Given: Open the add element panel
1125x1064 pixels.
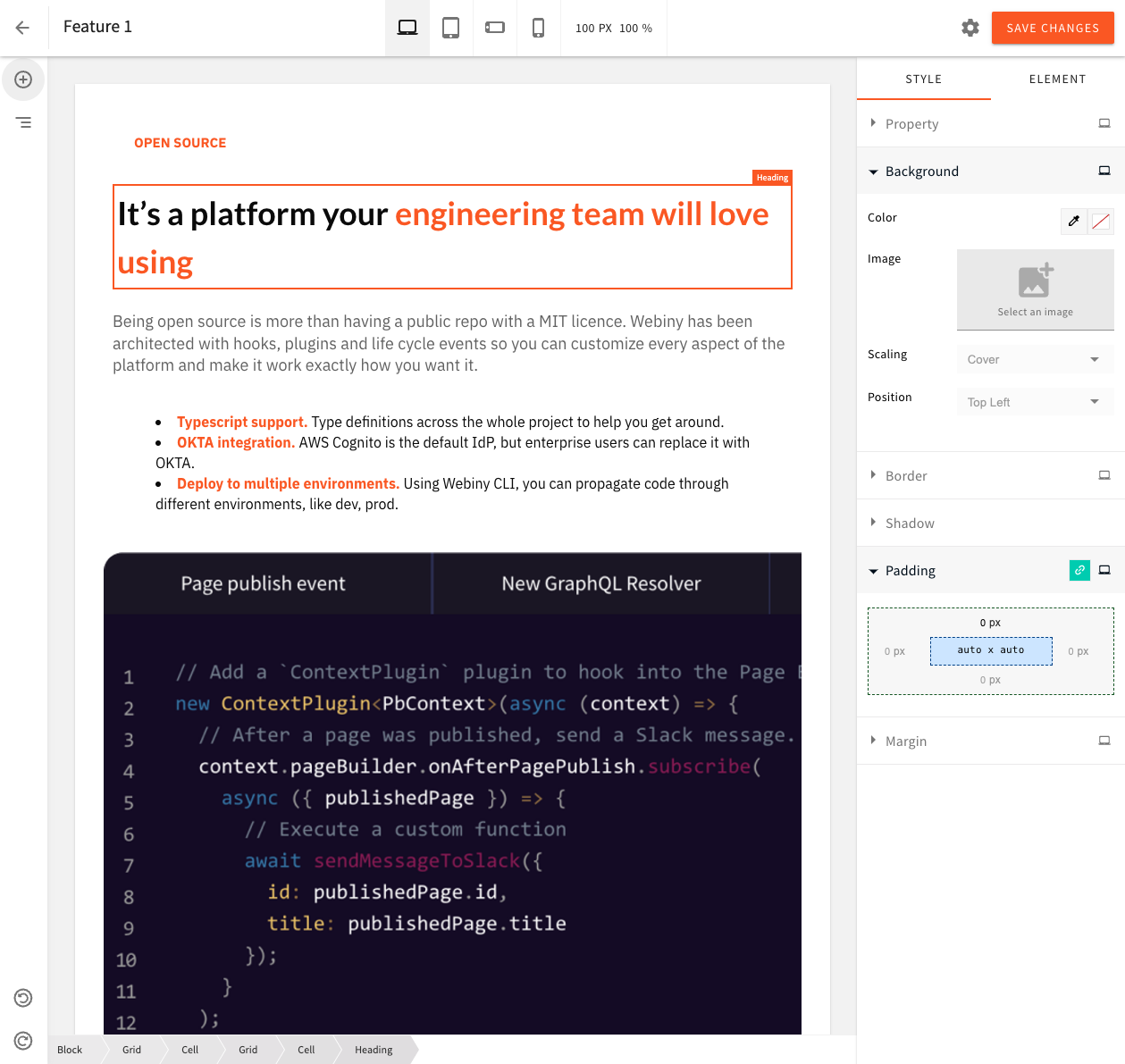Looking at the screenshot, I should tap(23, 80).
